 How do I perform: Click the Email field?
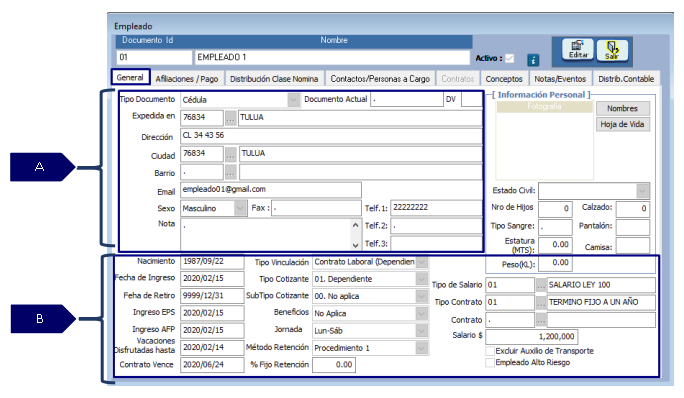271,190
